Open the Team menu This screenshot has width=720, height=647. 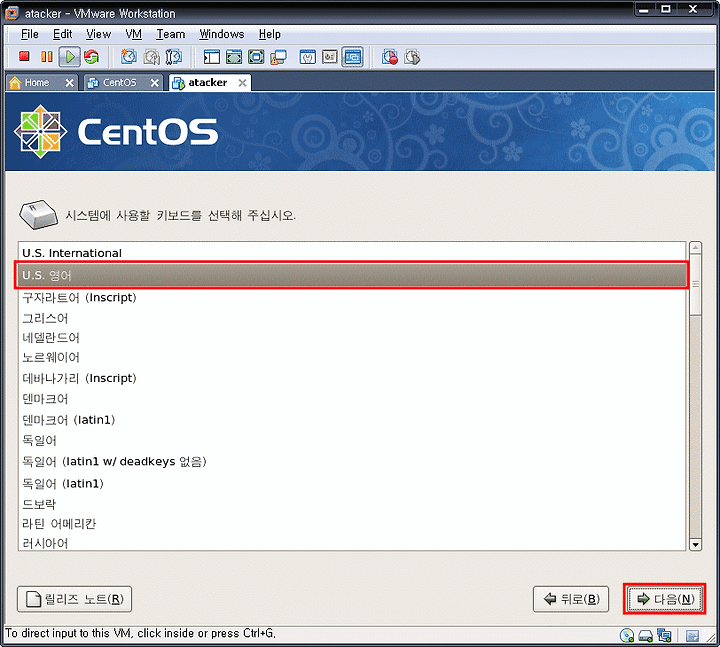pos(171,34)
